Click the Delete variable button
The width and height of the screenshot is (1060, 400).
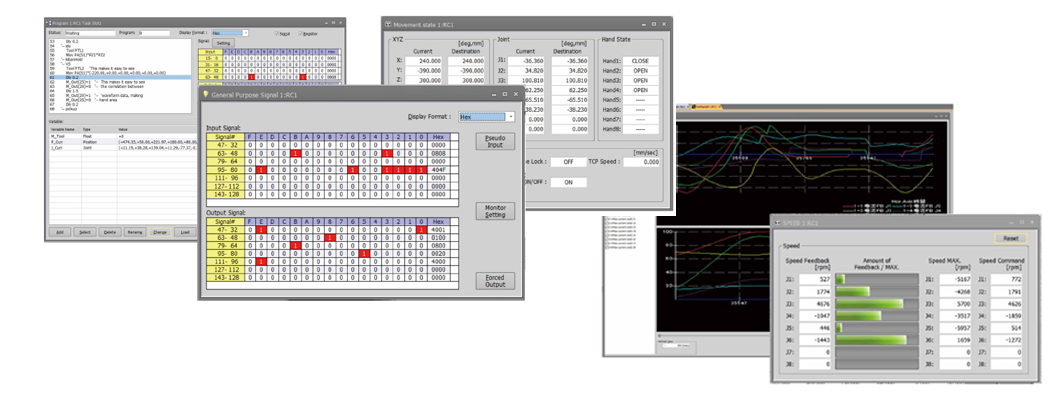110,231
